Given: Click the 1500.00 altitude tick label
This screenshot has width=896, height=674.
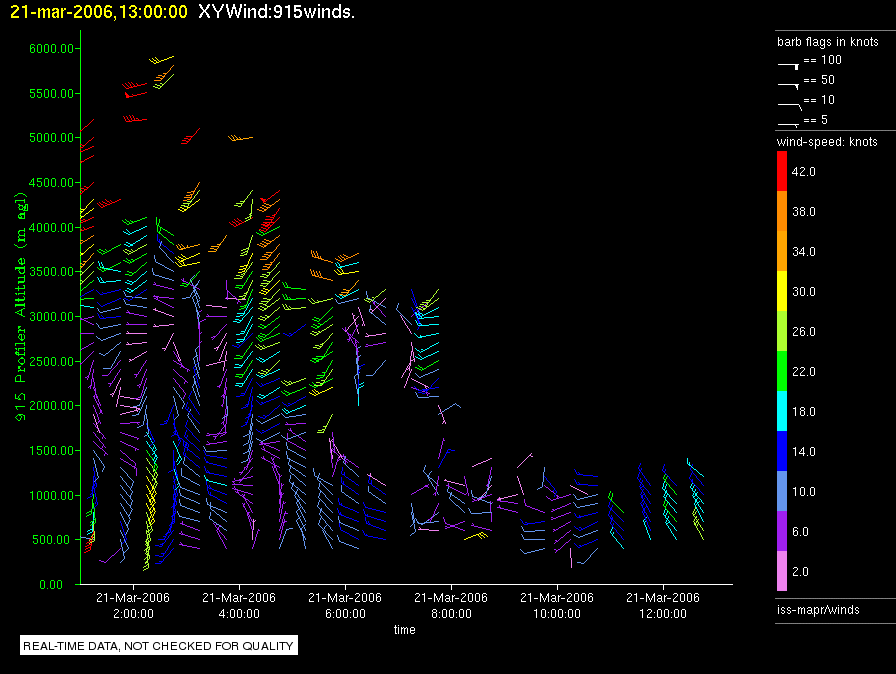Looking at the screenshot, I should (x=51, y=451).
